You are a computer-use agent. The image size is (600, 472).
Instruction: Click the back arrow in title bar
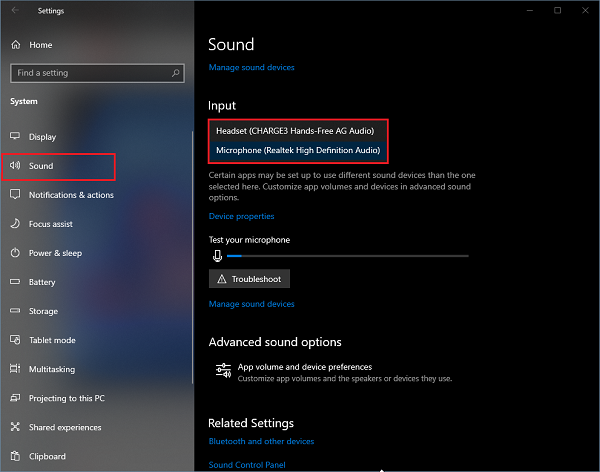tap(14, 11)
